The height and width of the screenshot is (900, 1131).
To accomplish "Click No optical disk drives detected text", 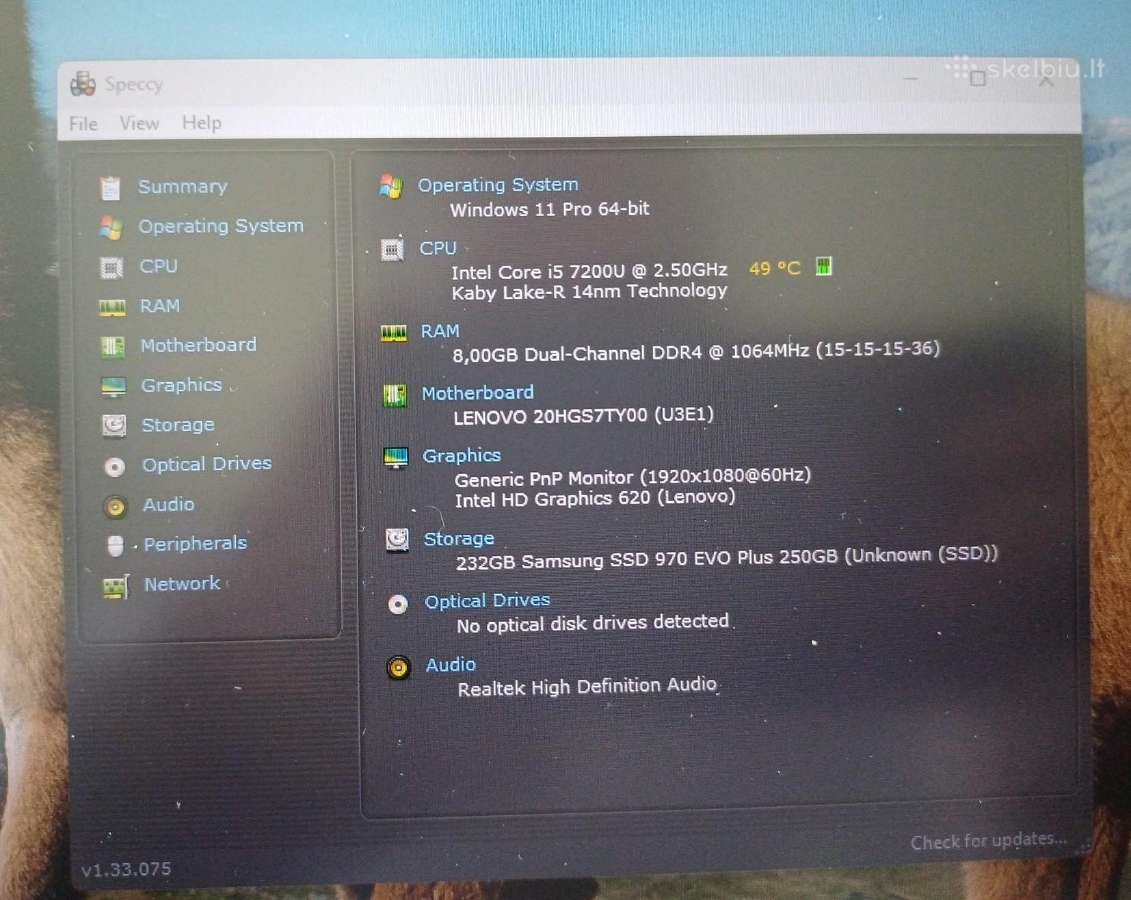I will click(x=593, y=624).
